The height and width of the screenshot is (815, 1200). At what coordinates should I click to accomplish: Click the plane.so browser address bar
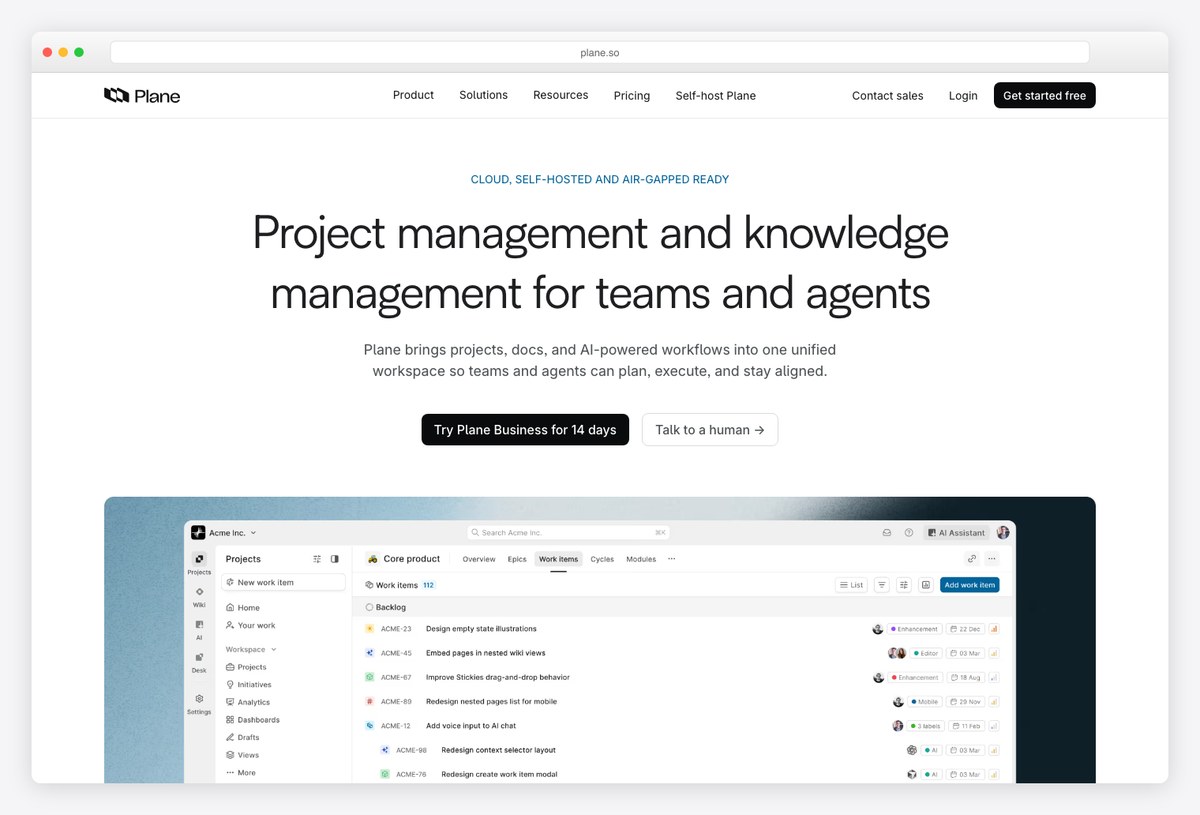600,52
